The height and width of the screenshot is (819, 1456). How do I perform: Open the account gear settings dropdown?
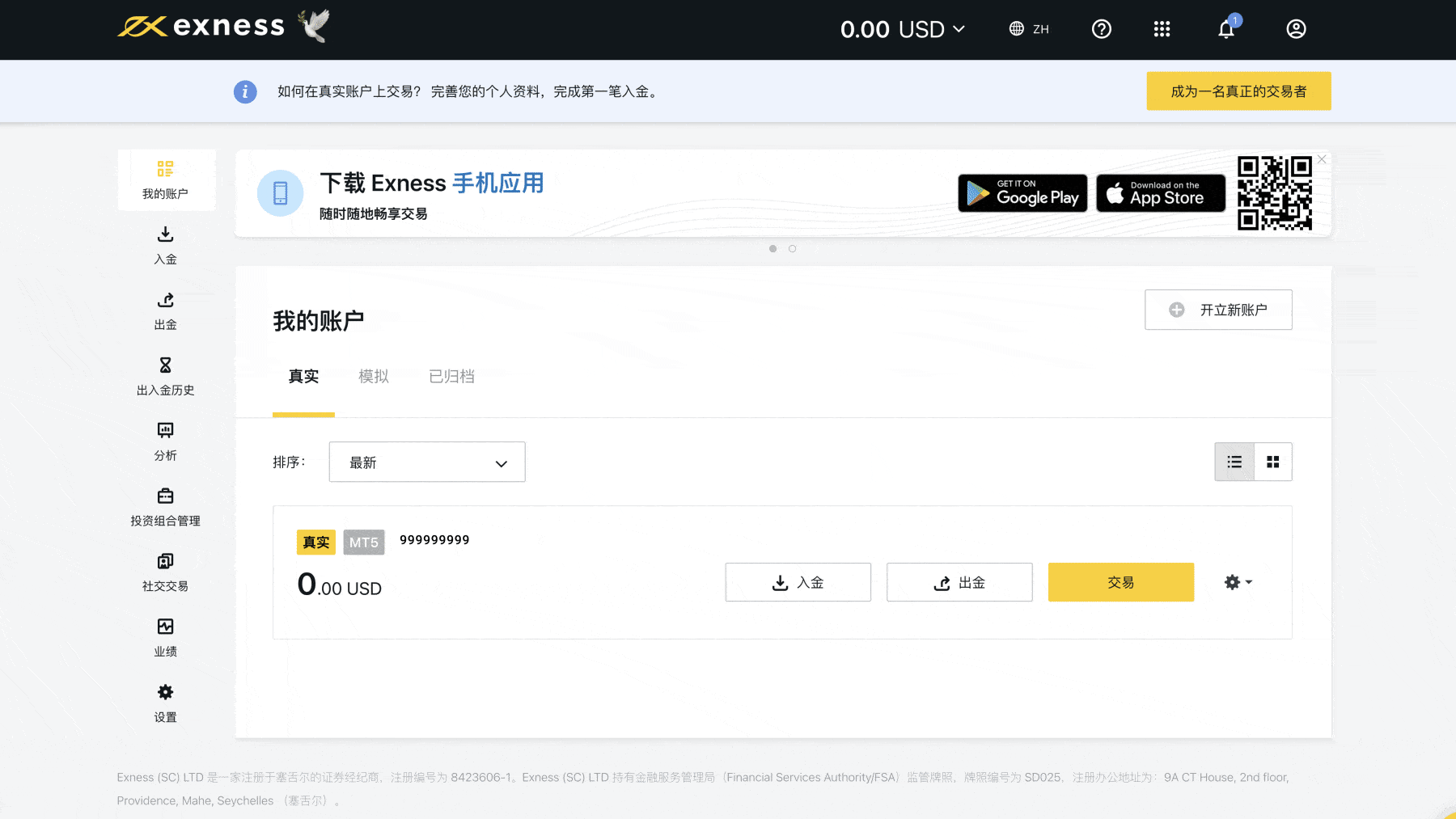(x=1238, y=582)
